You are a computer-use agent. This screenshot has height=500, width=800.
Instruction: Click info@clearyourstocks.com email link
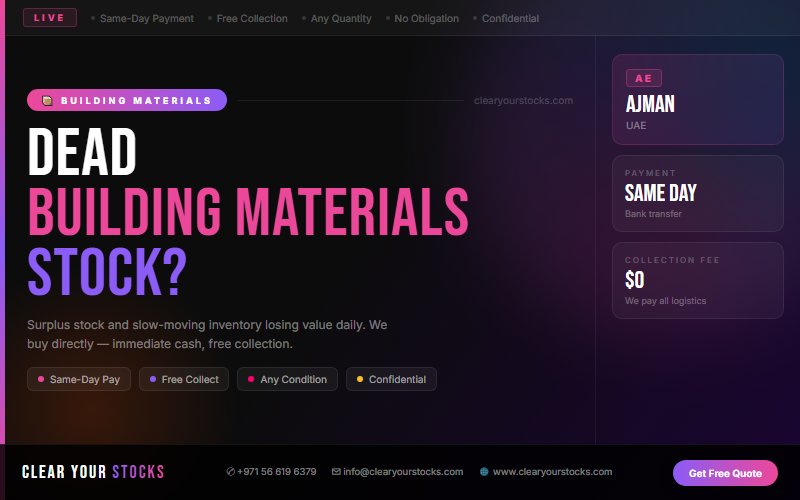[x=403, y=472]
